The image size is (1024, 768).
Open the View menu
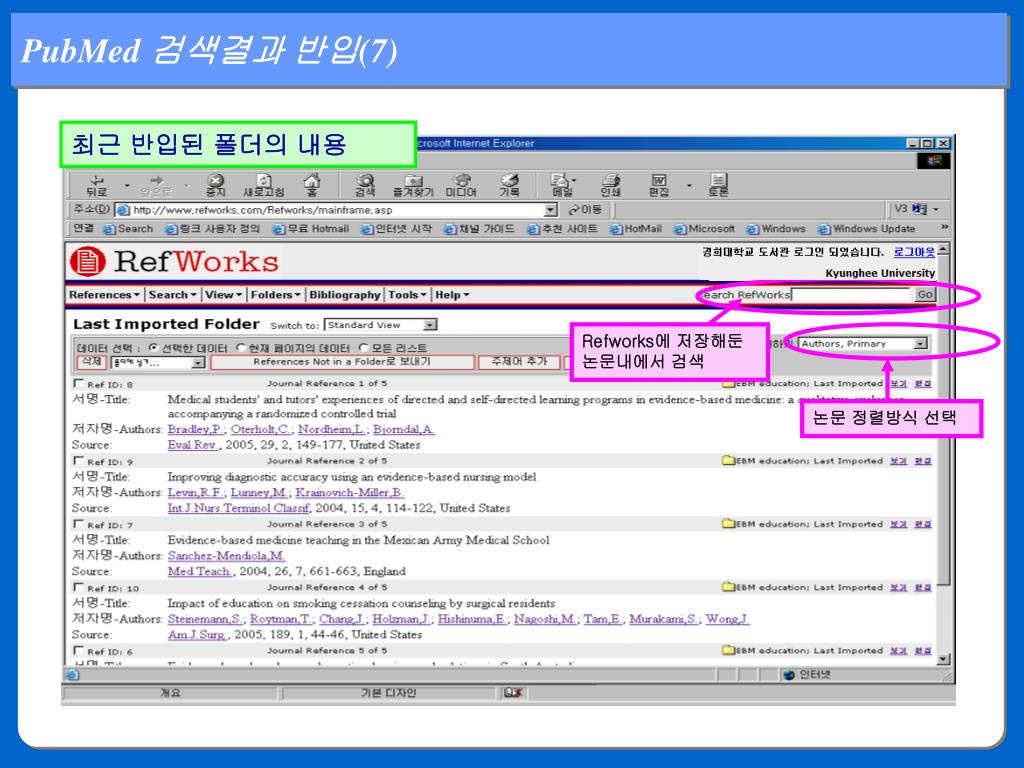pos(223,295)
